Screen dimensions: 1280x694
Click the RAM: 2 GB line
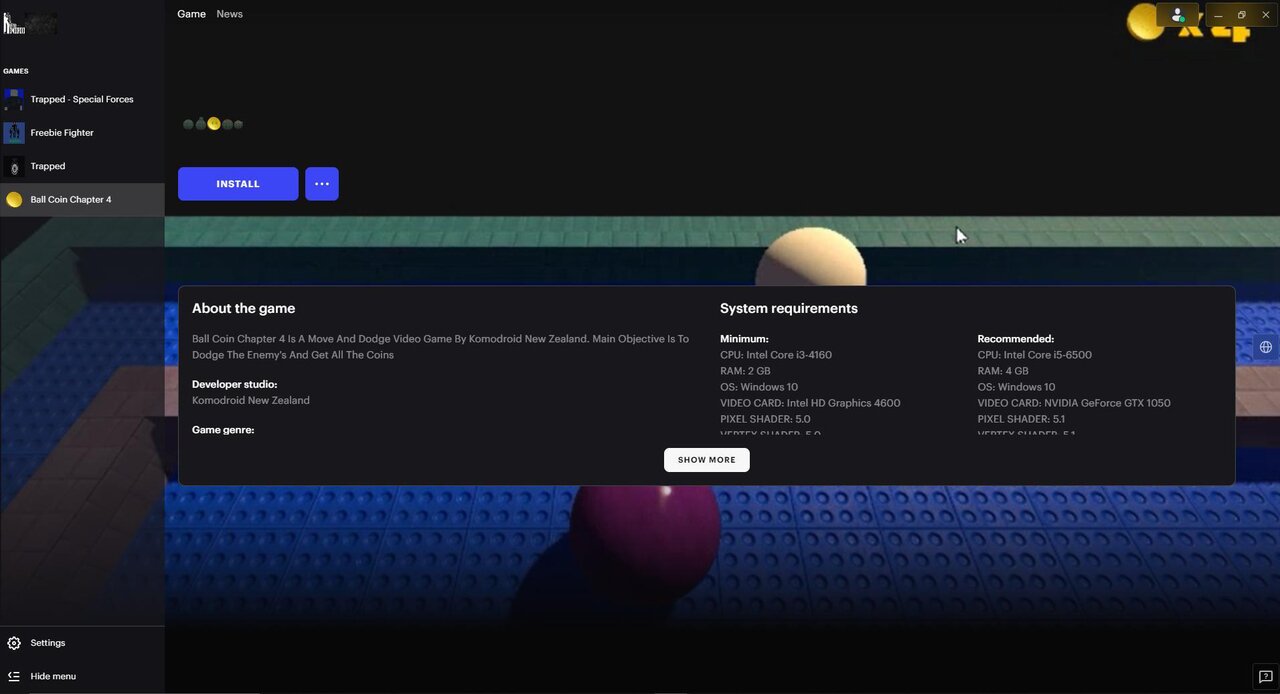coord(745,371)
